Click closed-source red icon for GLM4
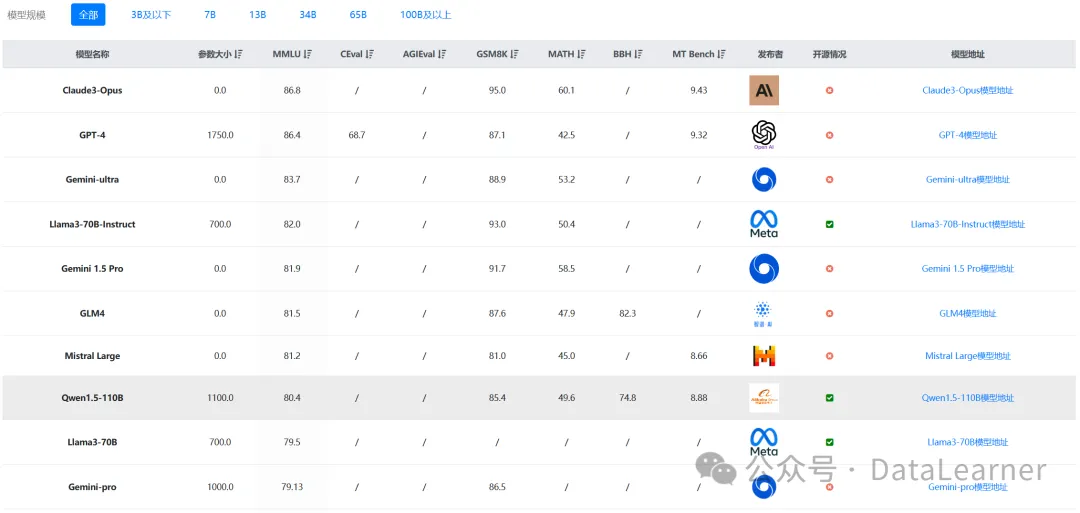The width and height of the screenshot is (1080, 513). (829, 313)
